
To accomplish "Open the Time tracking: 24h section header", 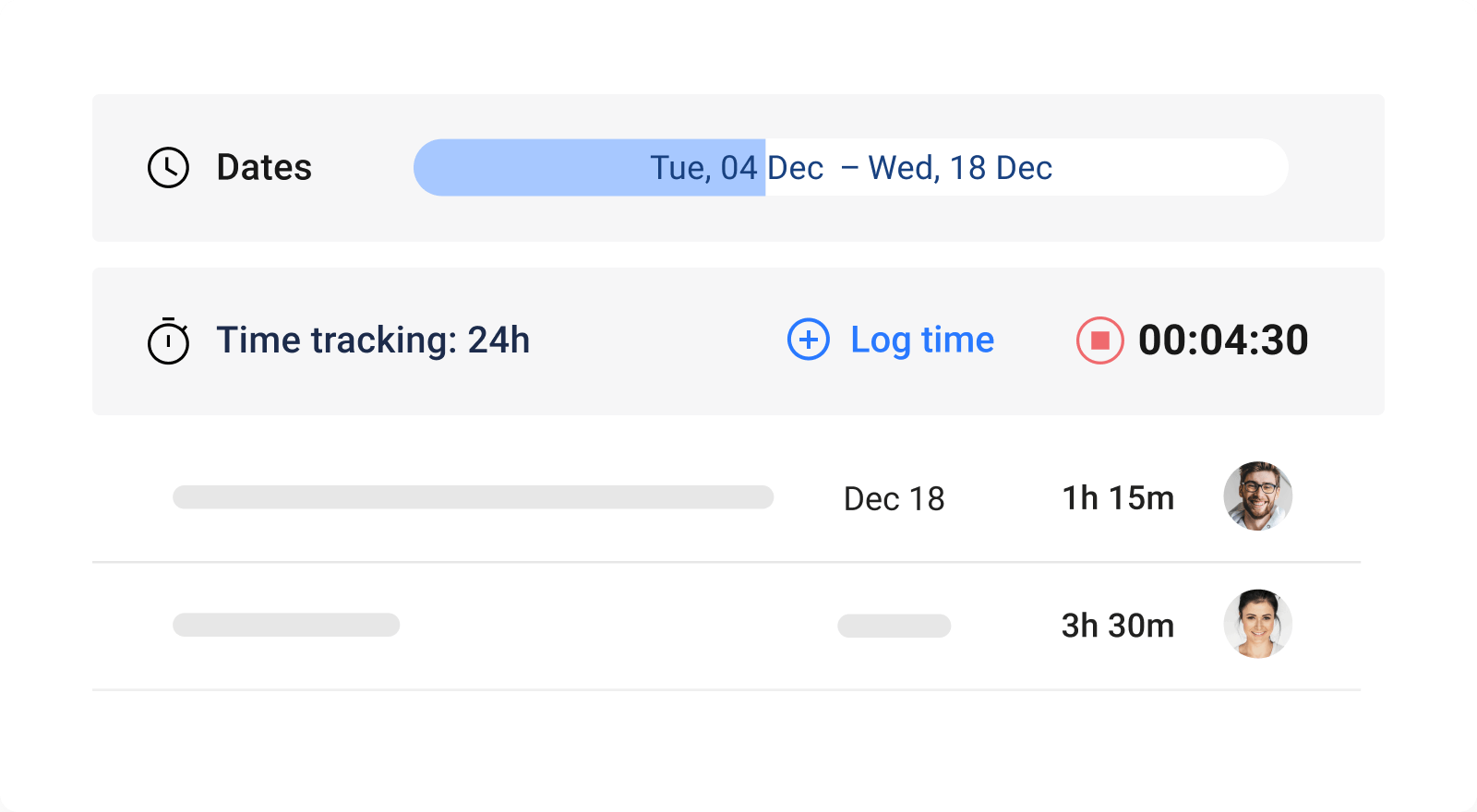I will (373, 340).
